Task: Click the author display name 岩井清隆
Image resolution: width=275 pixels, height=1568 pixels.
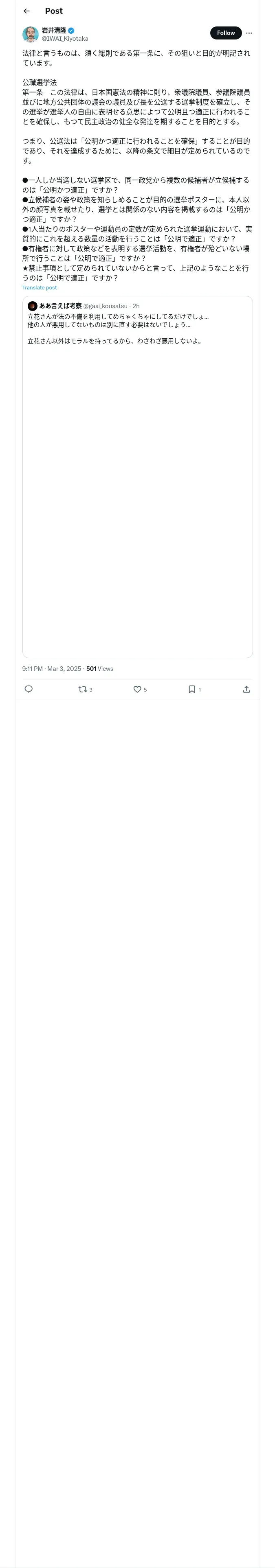Action: point(54,31)
